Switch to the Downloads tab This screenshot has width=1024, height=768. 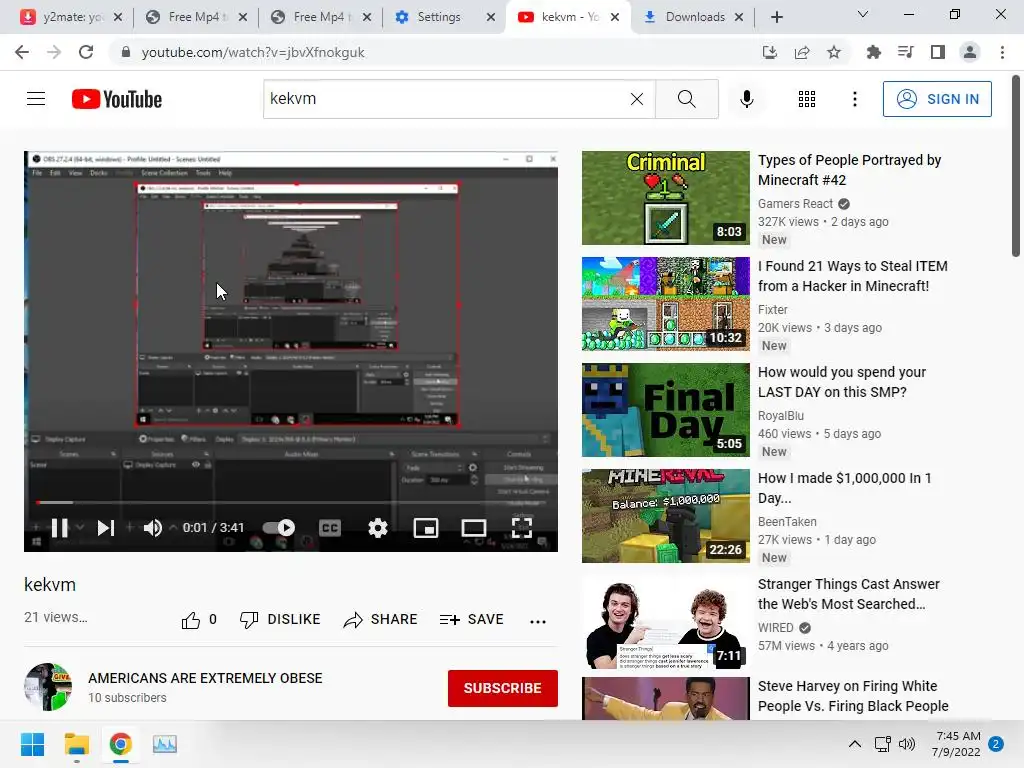pyautogui.click(x=694, y=17)
